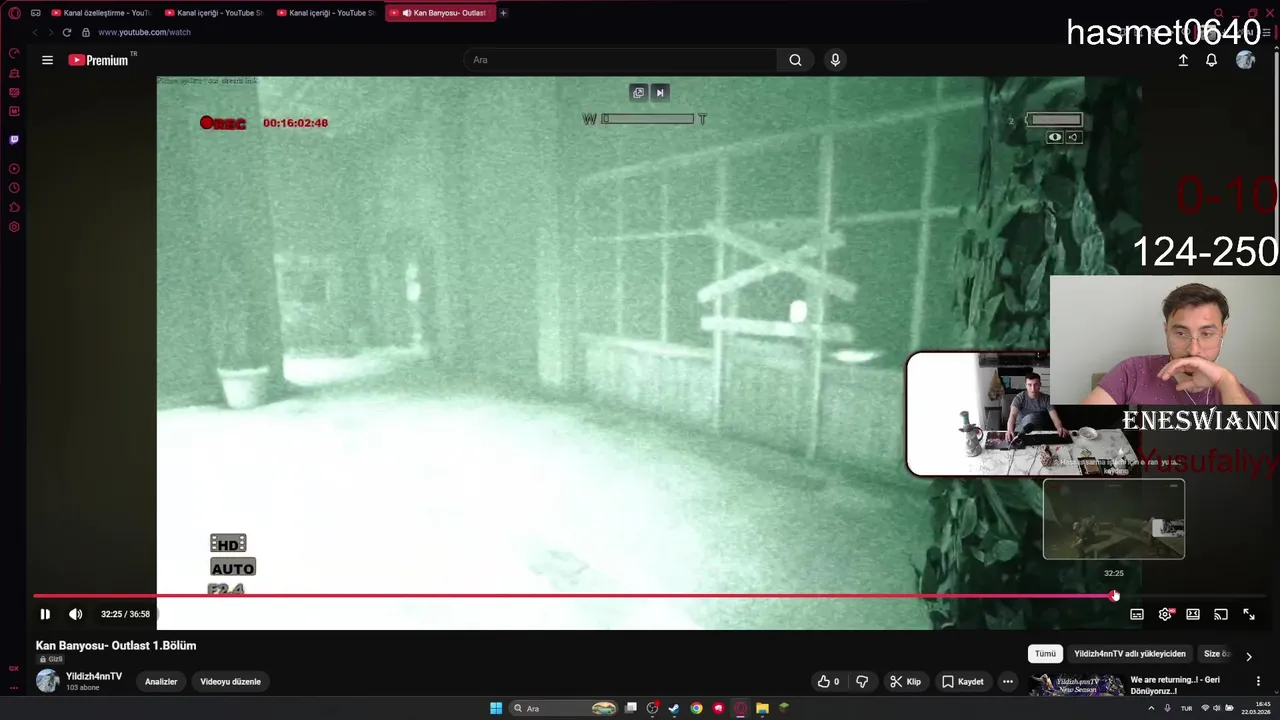Click the YouTube search box

(620, 60)
